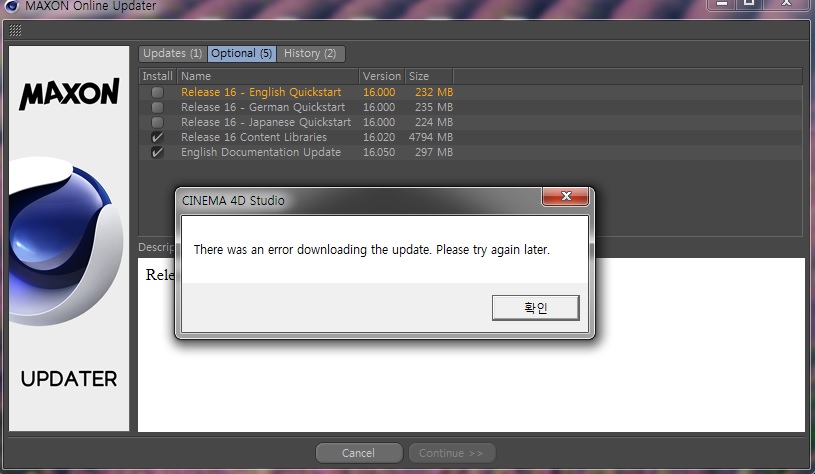The height and width of the screenshot is (474, 815).
Task: Sort by Size column header
Action: coord(429,76)
